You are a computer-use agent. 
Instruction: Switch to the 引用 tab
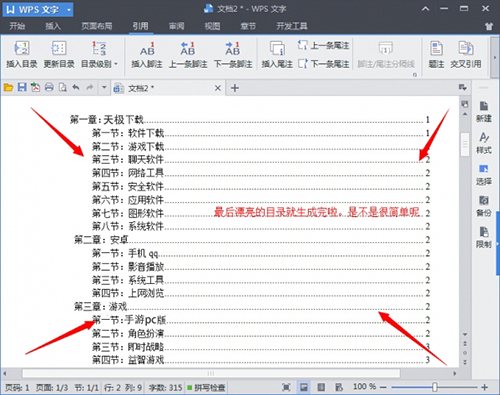tap(140, 26)
